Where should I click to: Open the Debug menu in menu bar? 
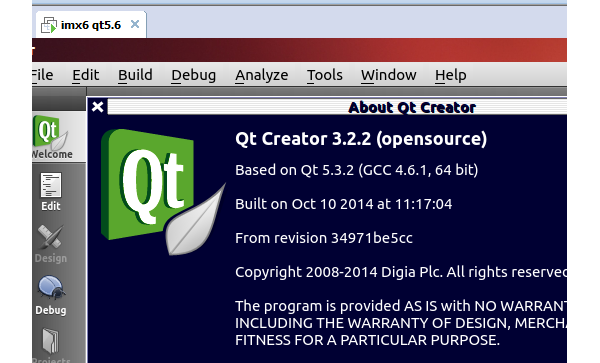(x=194, y=75)
